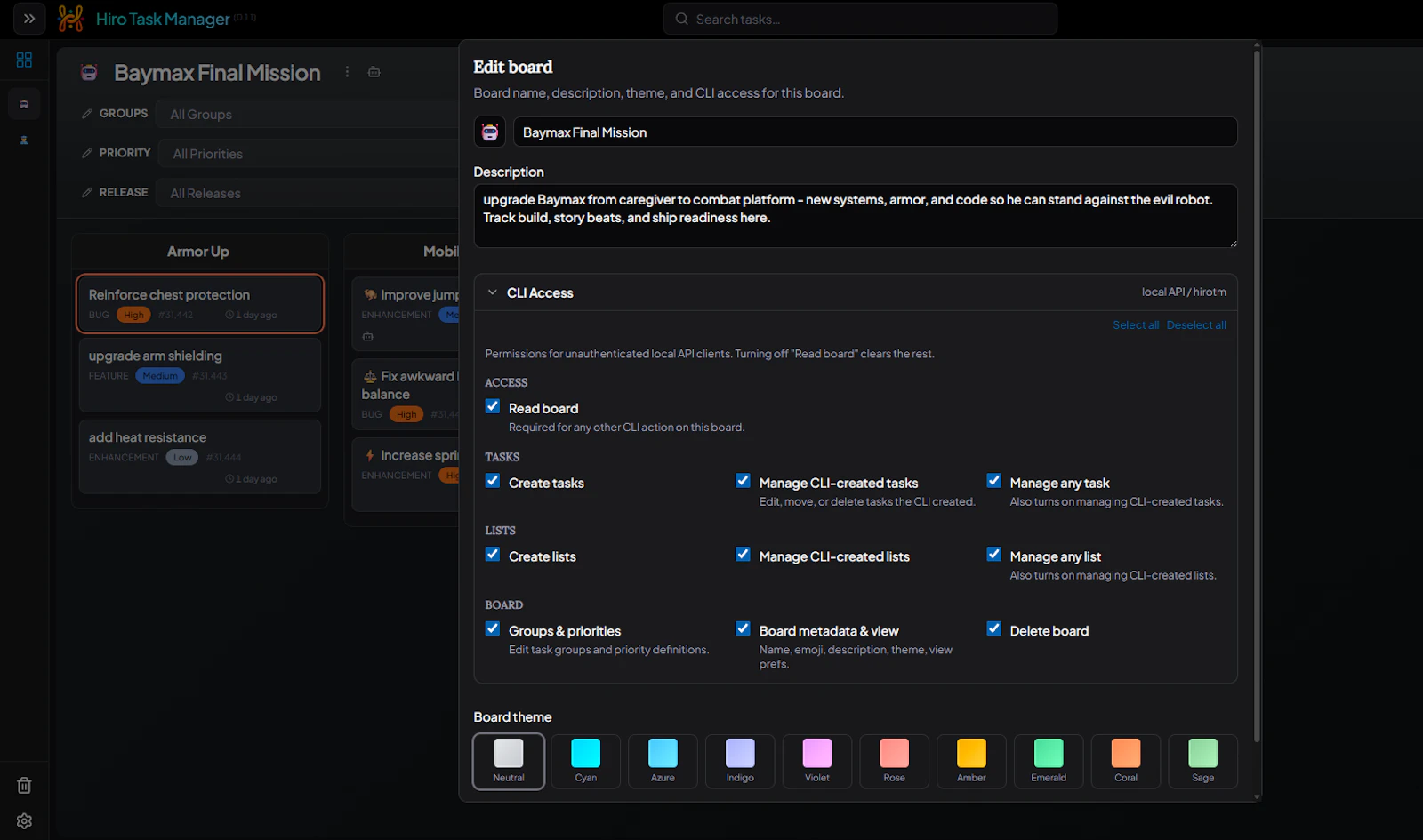Image resolution: width=1423 pixels, height=840 pixels.
Task: Select the Sage board theme
Action: coord(1202,761)
